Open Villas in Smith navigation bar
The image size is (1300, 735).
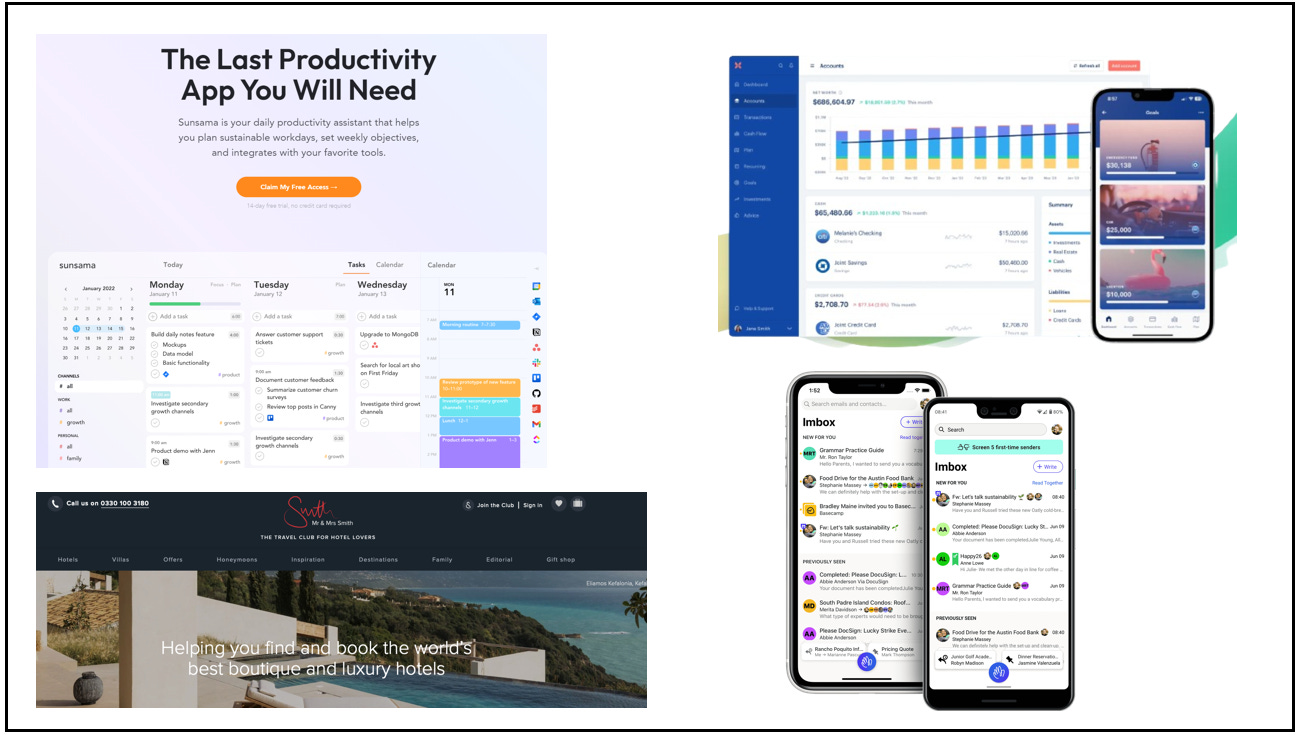[121, 560]
